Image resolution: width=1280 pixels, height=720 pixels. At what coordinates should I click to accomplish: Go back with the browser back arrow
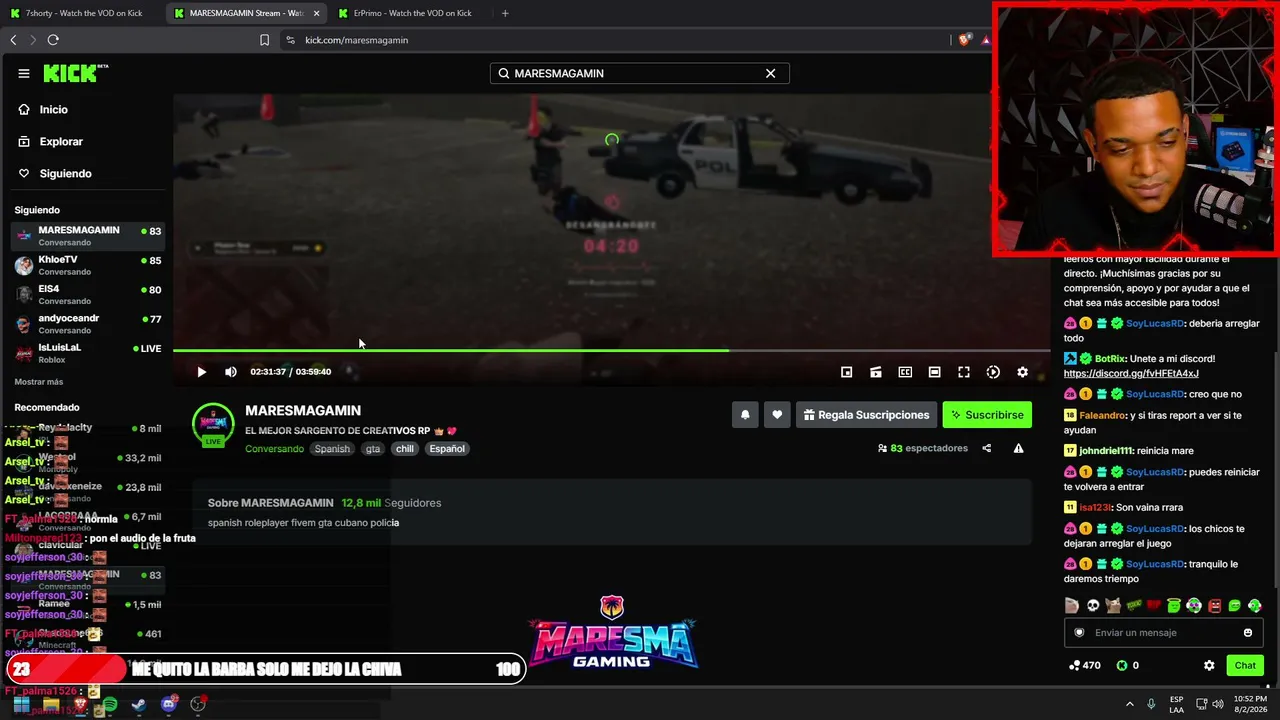click(13, 40)
